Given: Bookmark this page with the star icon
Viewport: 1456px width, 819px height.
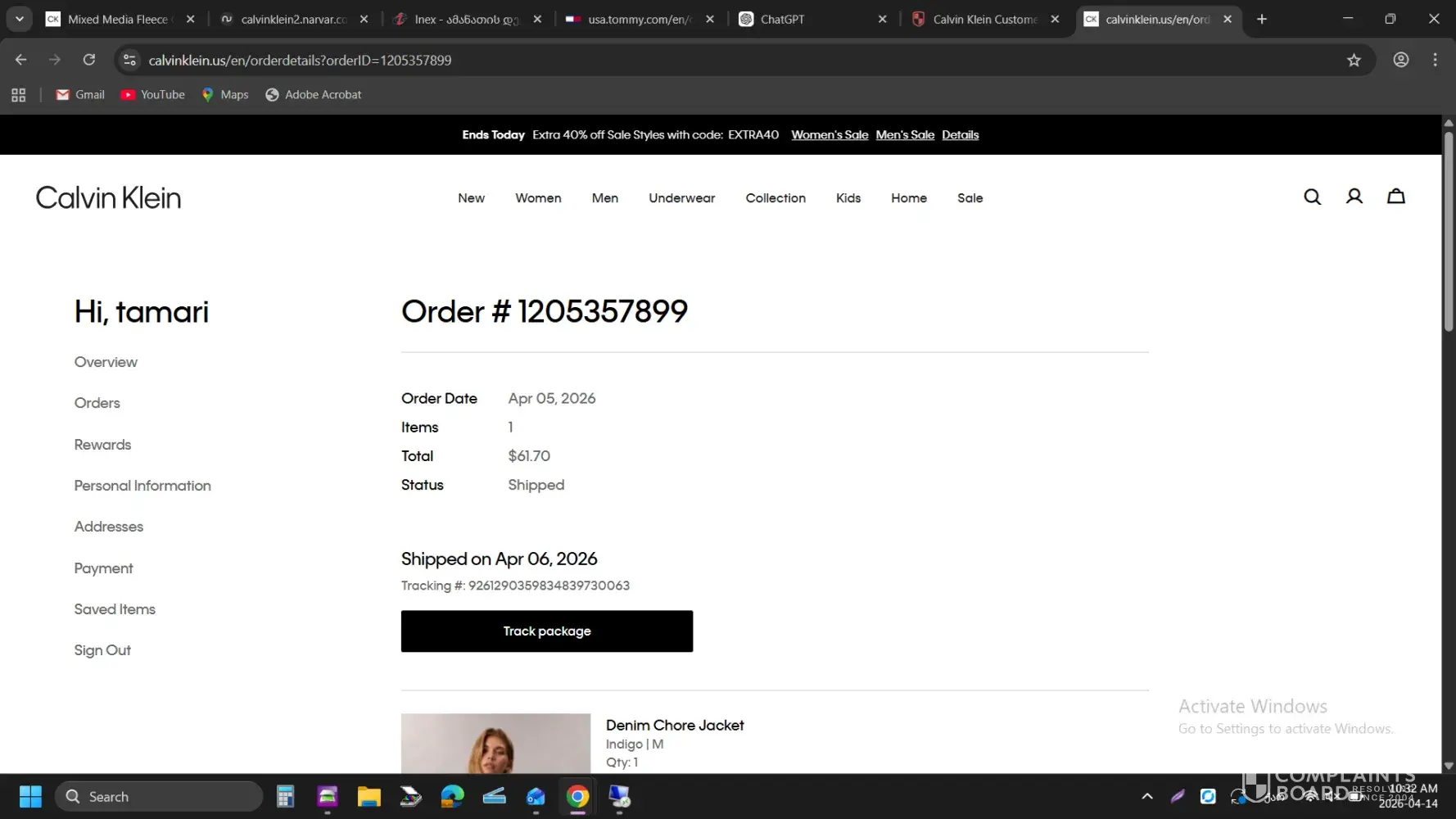Looking at the screenshot, I should (x=1354, y=60).
